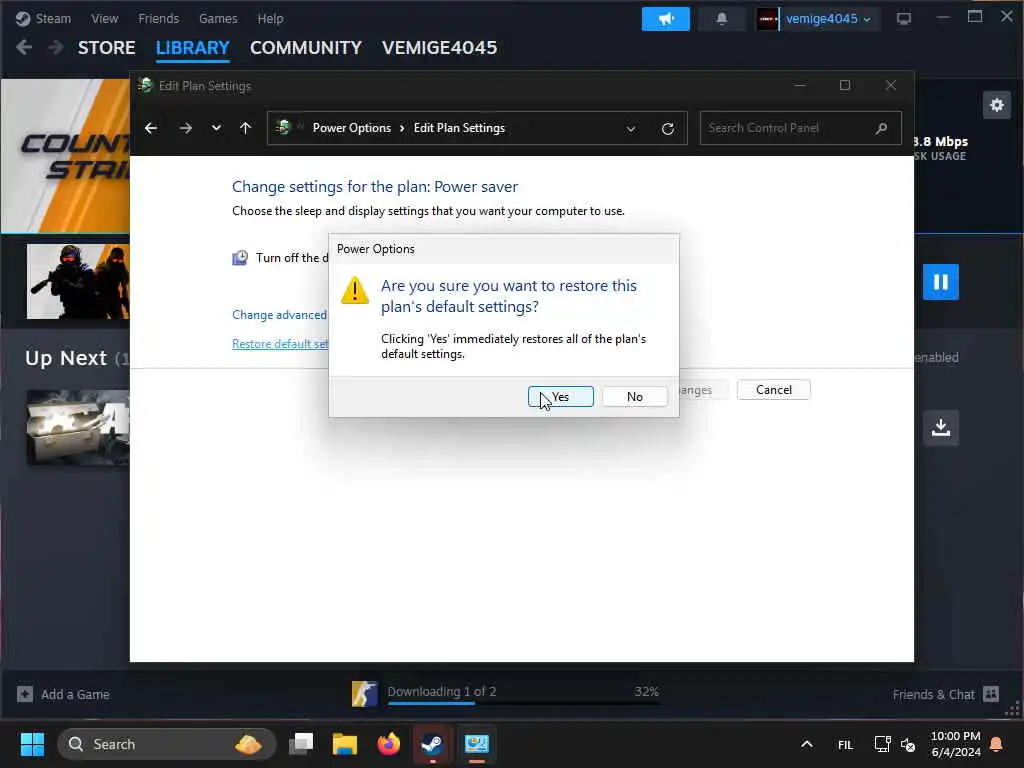Show hidden system tray icons
The height and width of the screenshot is (768, 1024).
[x=807, y=744]
